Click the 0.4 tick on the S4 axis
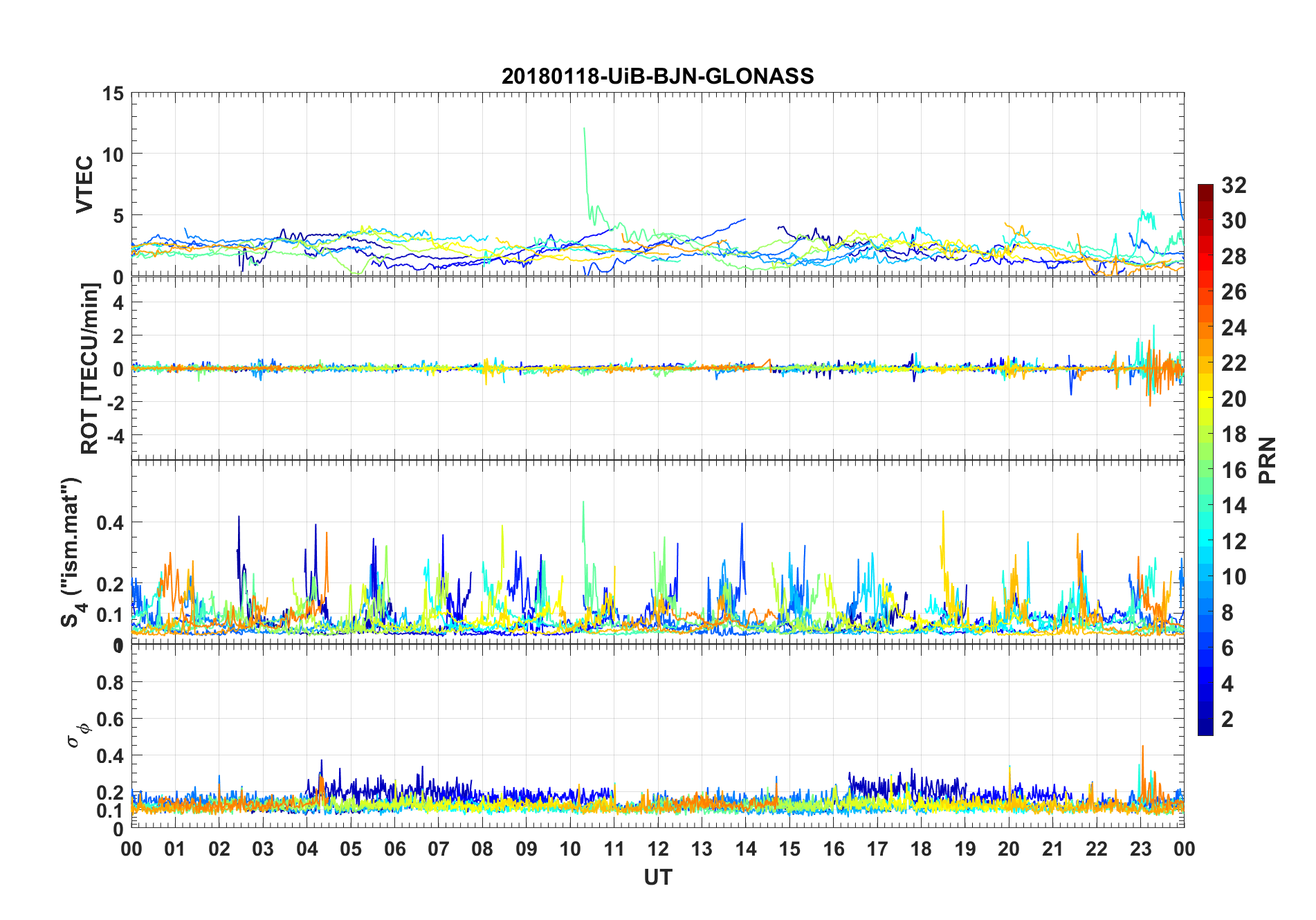 (x=111, y=522)
